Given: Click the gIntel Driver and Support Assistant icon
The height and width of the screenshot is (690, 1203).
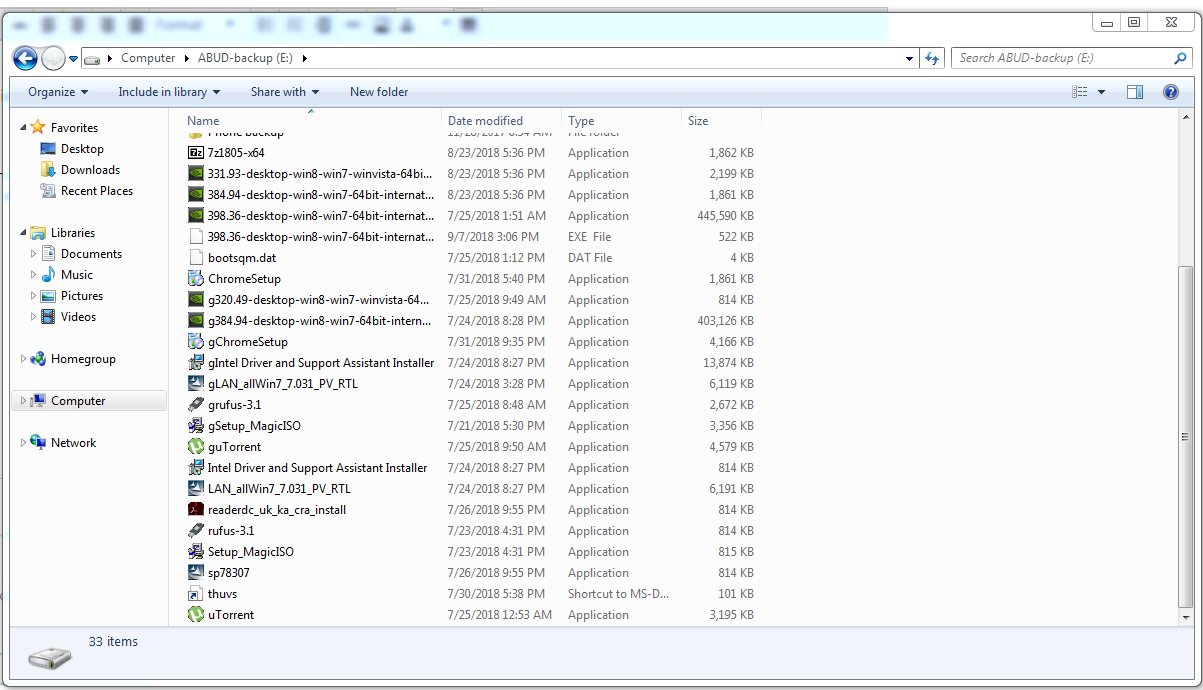Looking at the screenshot, I should pos(196,363).
